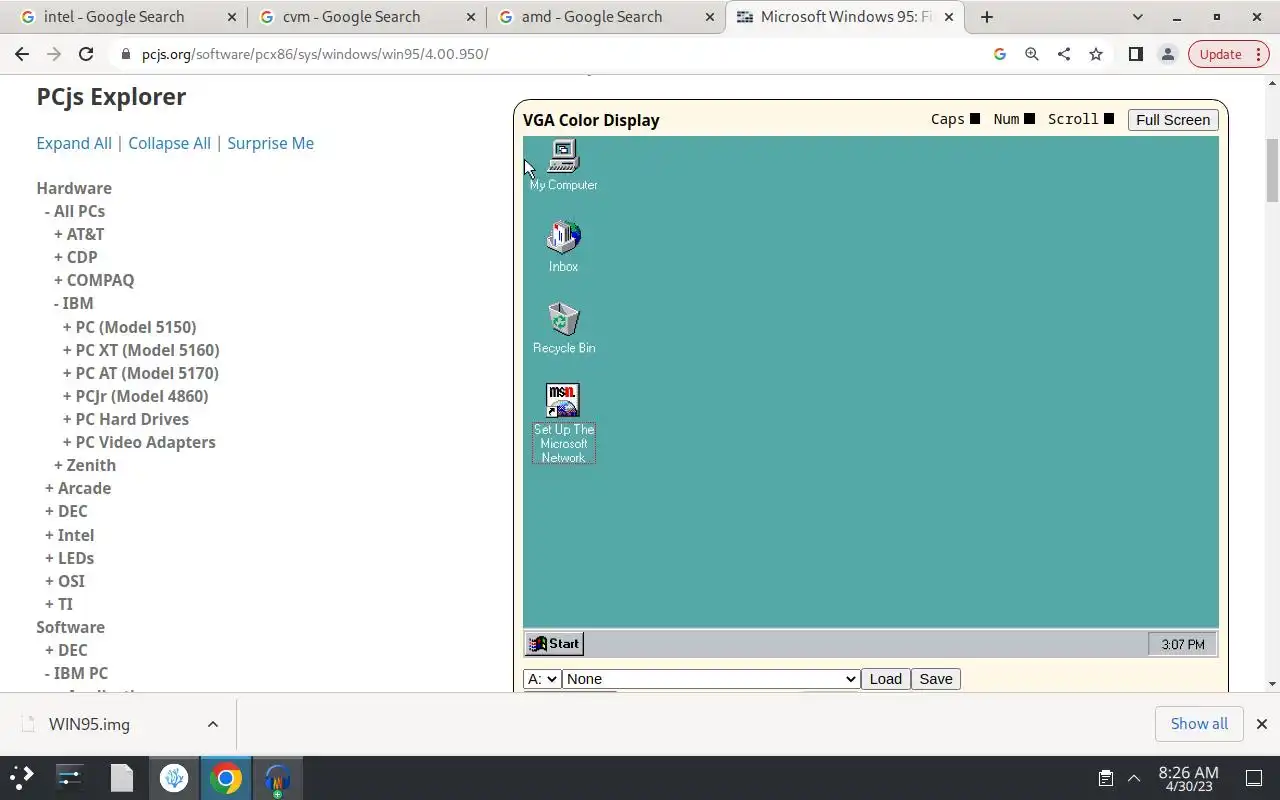The height and width of the screenshot is (800, 1280).
Task: Expand the COMPAQ tree node
Action: (x=94, y=280)
